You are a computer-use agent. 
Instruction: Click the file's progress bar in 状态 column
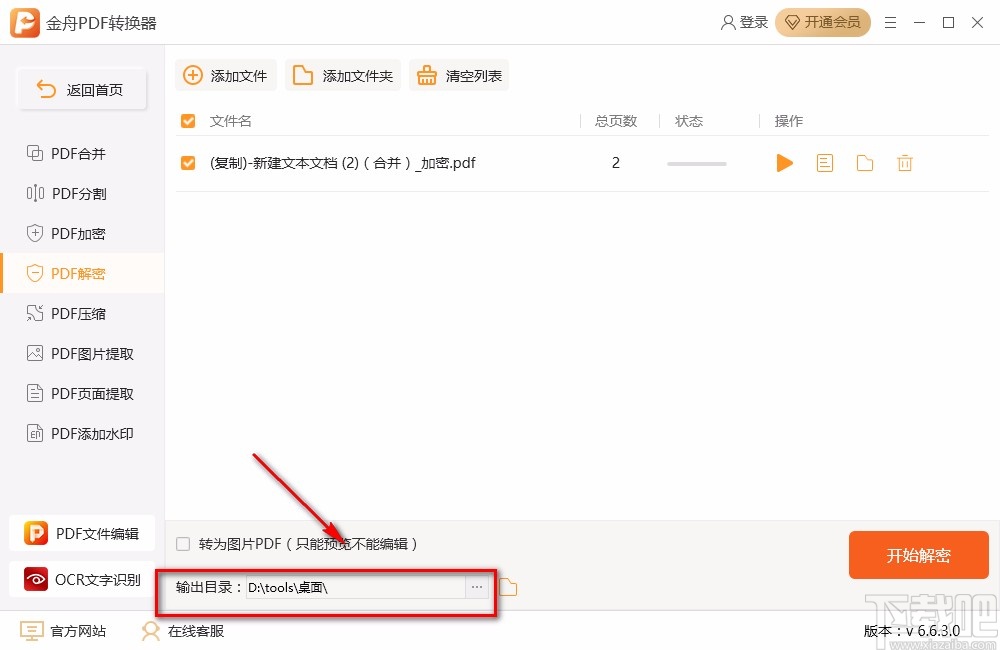pyautogui.click(x=696, y=162)
